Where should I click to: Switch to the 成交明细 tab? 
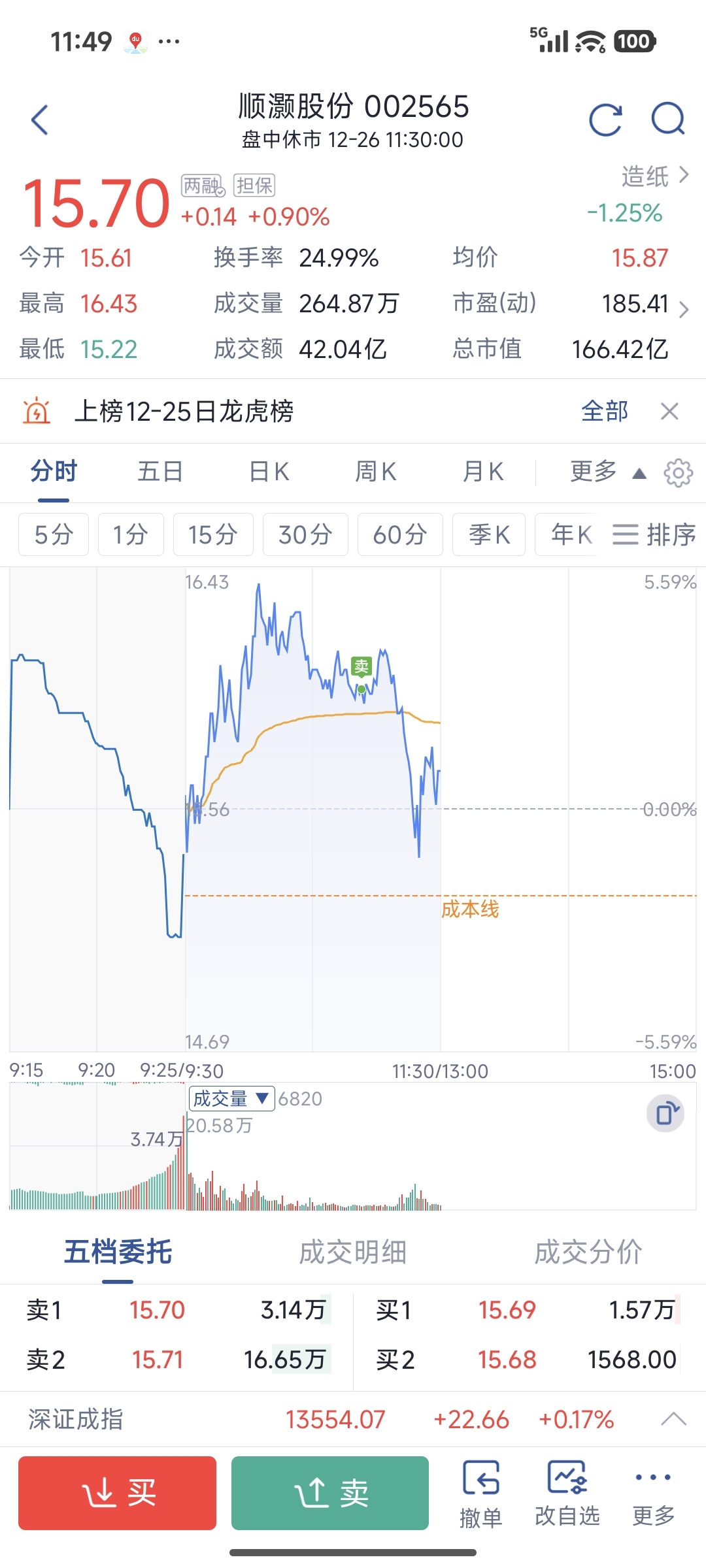point(352,1252)
